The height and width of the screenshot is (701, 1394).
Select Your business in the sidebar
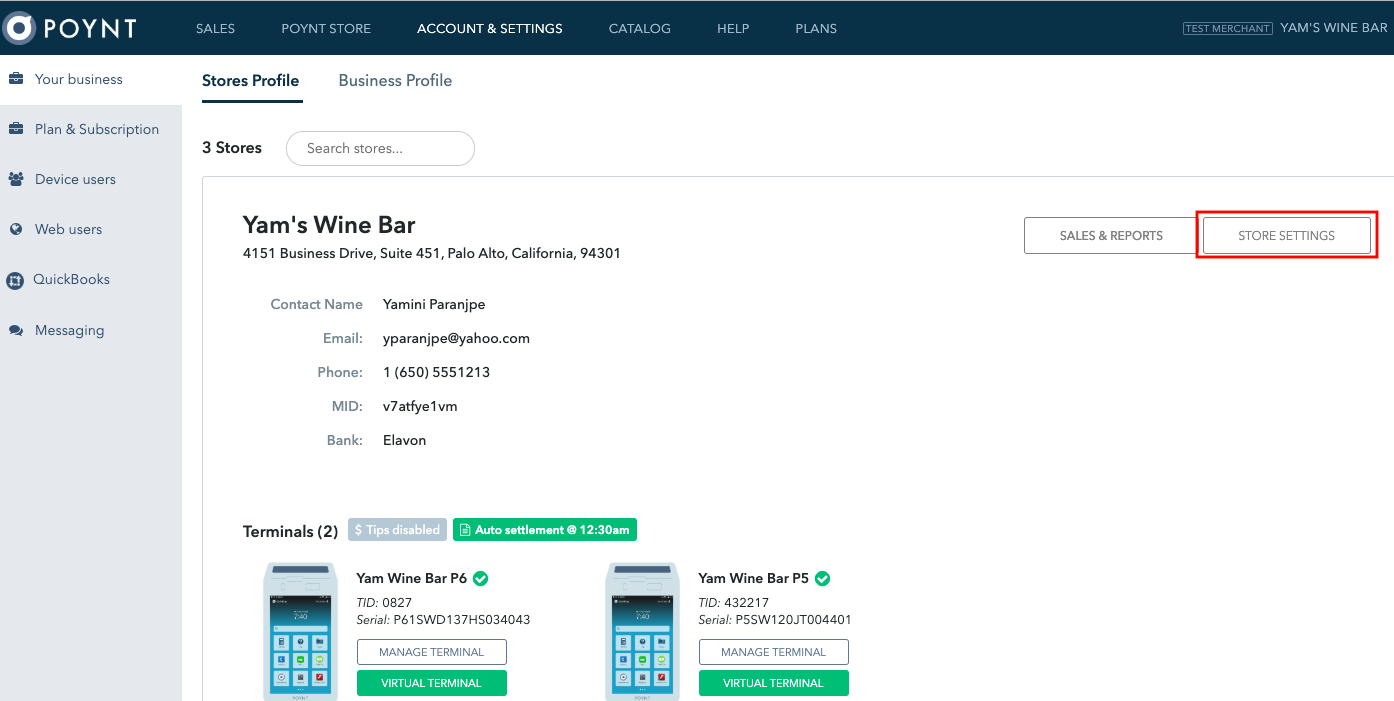click(91, 79)
